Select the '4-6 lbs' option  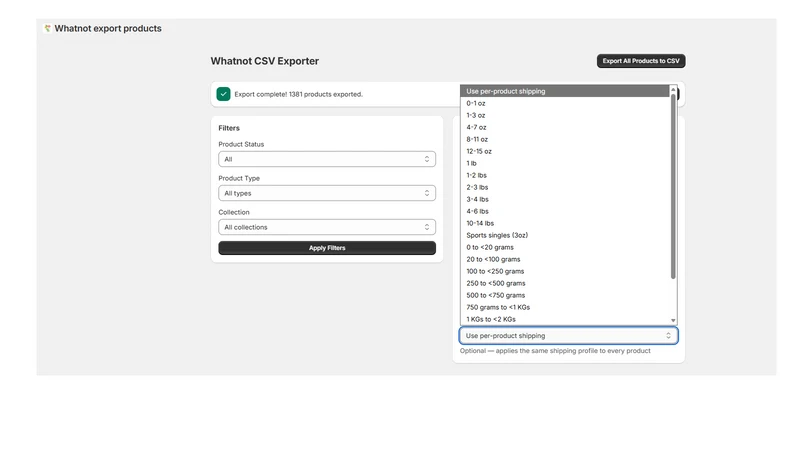coord(565,211)
